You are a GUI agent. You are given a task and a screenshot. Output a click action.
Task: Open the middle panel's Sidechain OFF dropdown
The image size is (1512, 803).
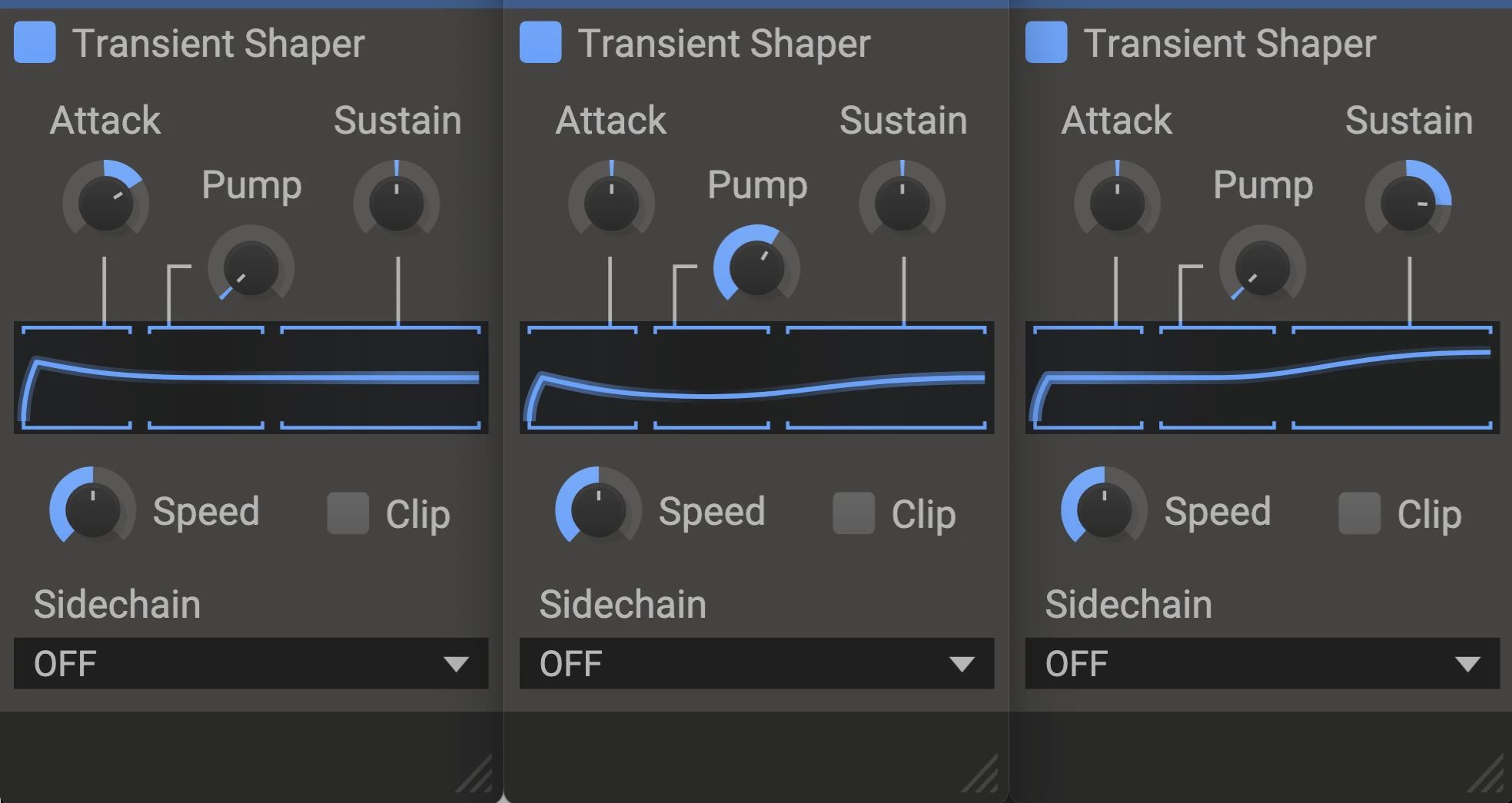pyautogui.click(x=757, y=663)
